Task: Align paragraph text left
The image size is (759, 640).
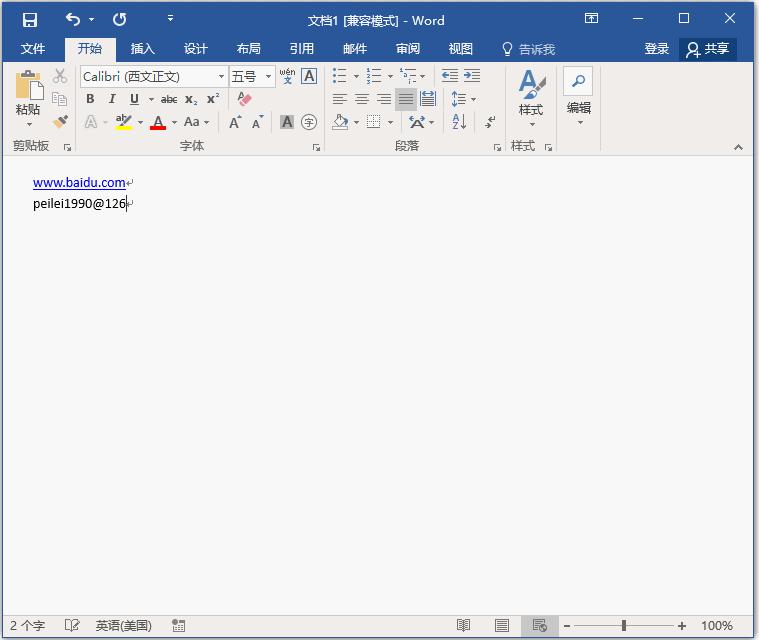Action: pyautogui.click(x=339, y=99)
